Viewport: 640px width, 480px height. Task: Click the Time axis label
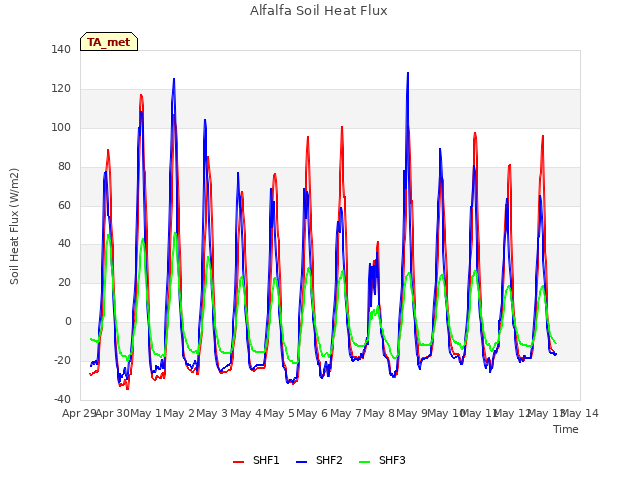tap(566, 429)
